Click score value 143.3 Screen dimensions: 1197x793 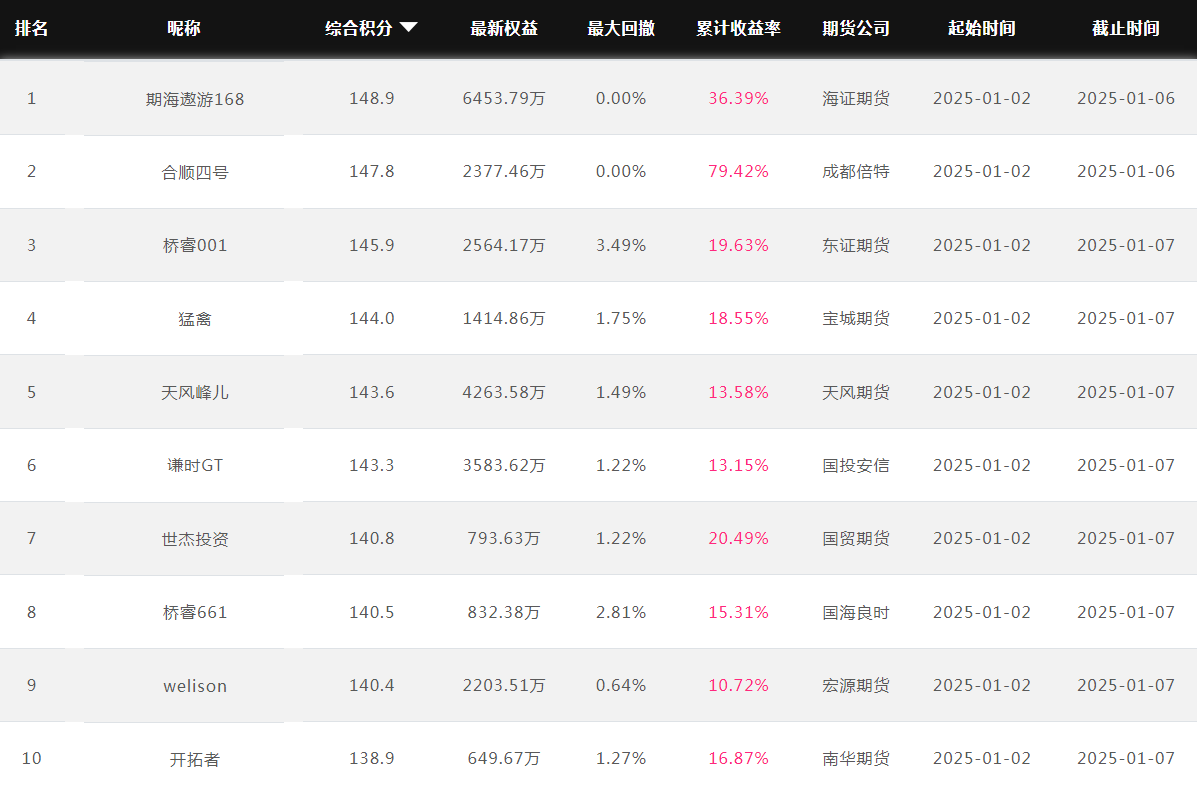coord(372,465)
